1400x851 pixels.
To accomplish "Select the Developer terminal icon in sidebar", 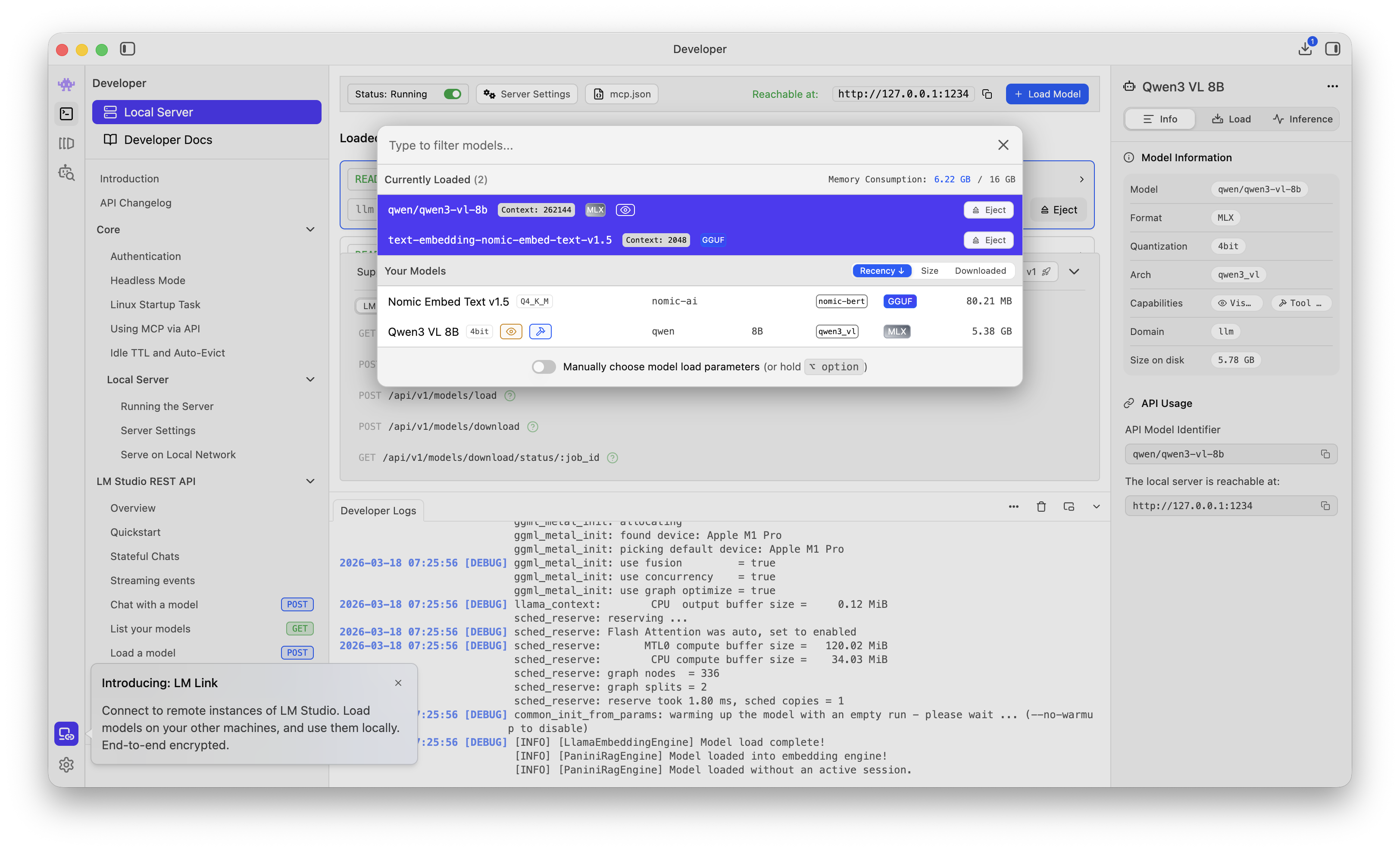I will pos(66,114).
